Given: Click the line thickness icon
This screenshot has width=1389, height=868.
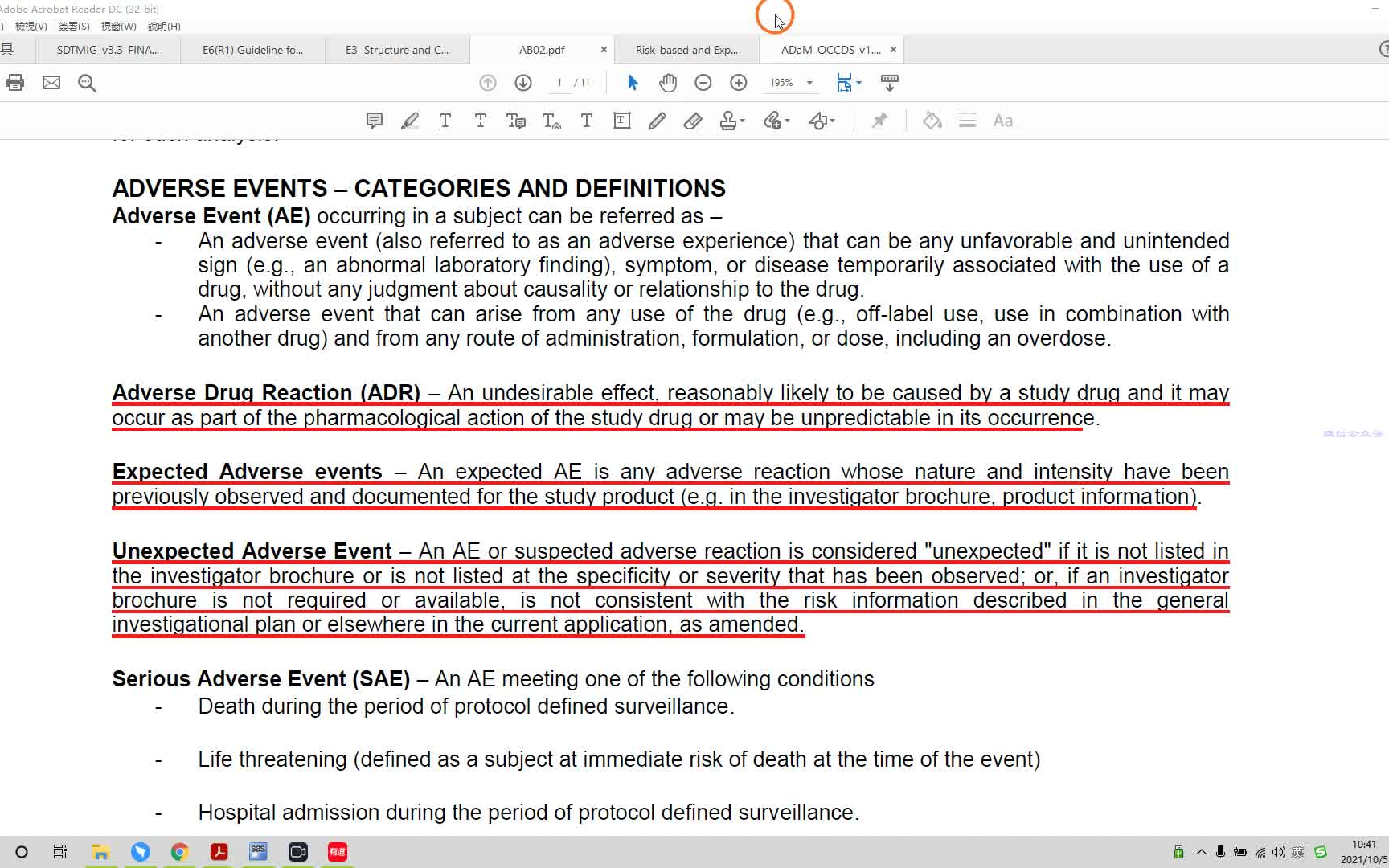Looking at the screenshot, I should pyautogui.click(x=968, y=121).
